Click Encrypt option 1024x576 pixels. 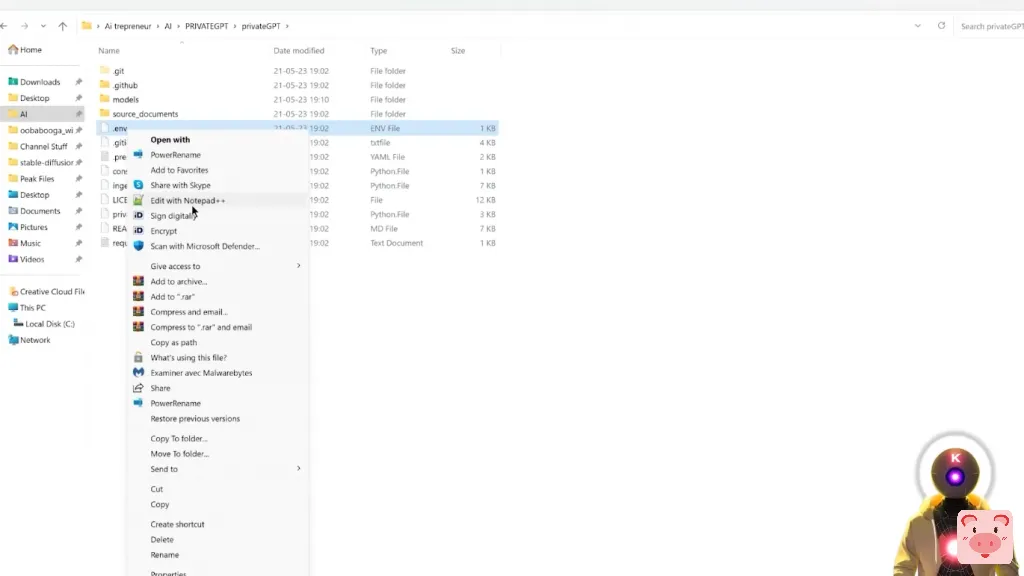(x=163, y=231)
